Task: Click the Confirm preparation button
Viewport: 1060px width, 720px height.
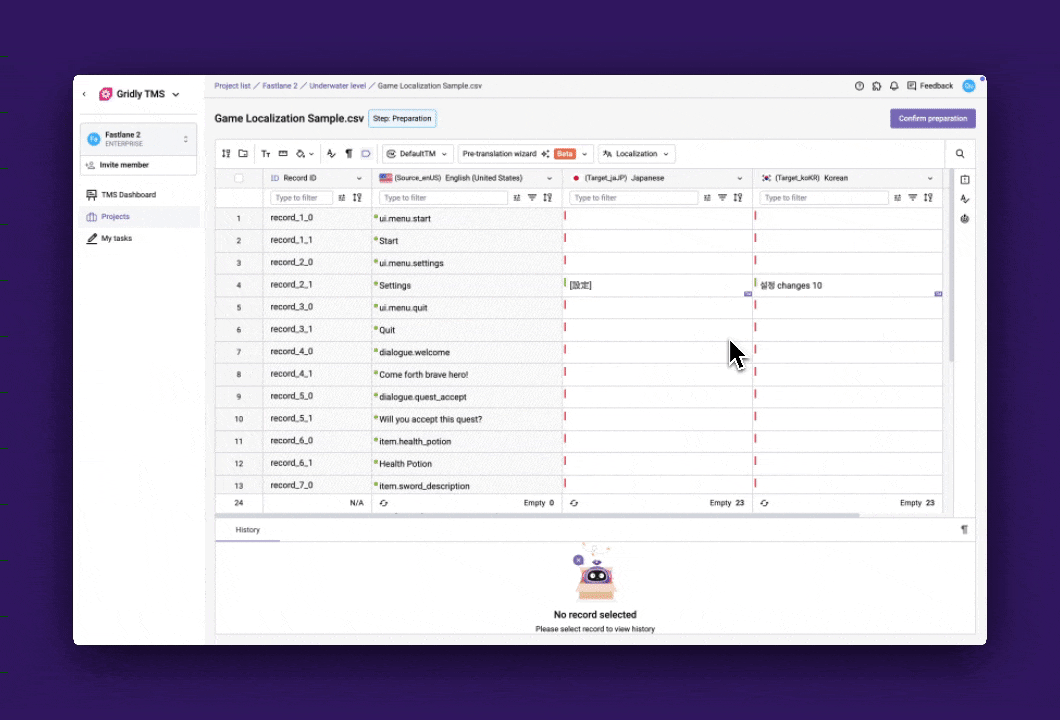Action: [x=932, y=118]
